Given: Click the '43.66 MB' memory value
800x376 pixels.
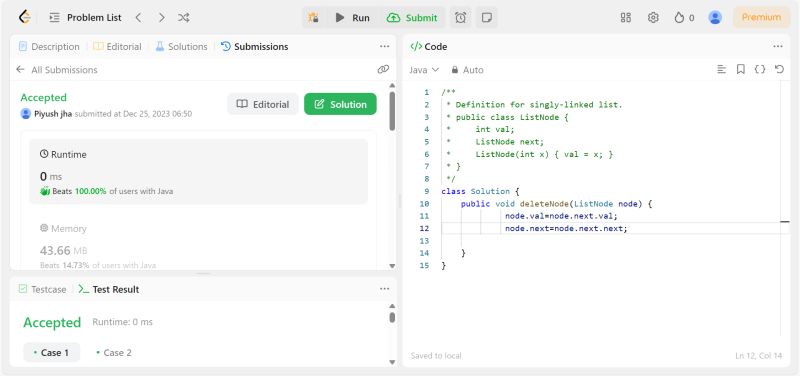Looking at the screenshot, I should (64, 250).
